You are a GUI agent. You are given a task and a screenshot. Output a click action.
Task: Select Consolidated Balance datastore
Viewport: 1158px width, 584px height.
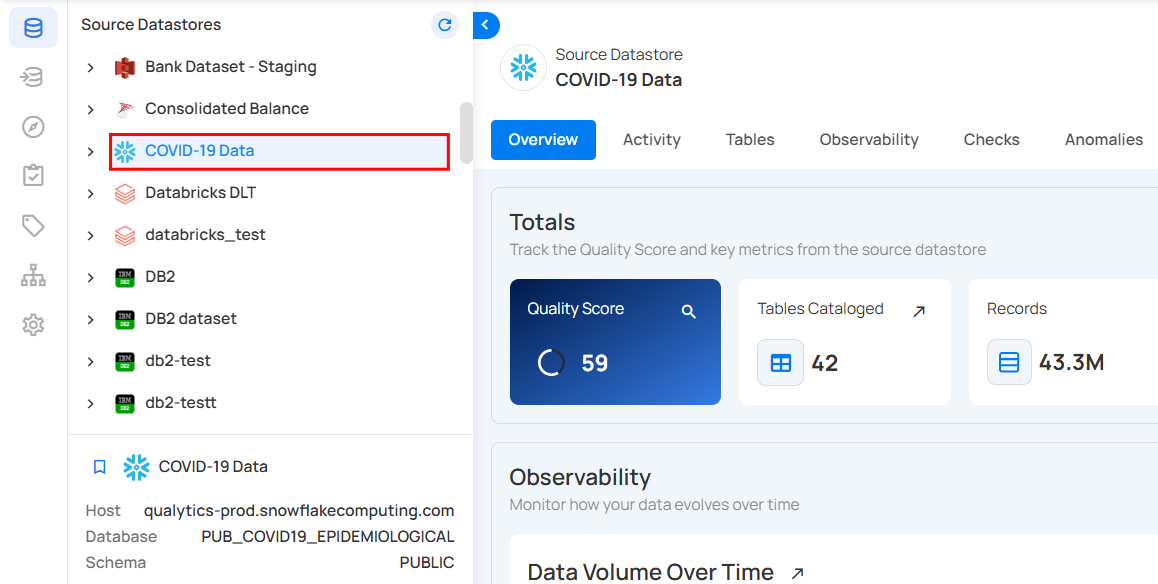(226, 109)
